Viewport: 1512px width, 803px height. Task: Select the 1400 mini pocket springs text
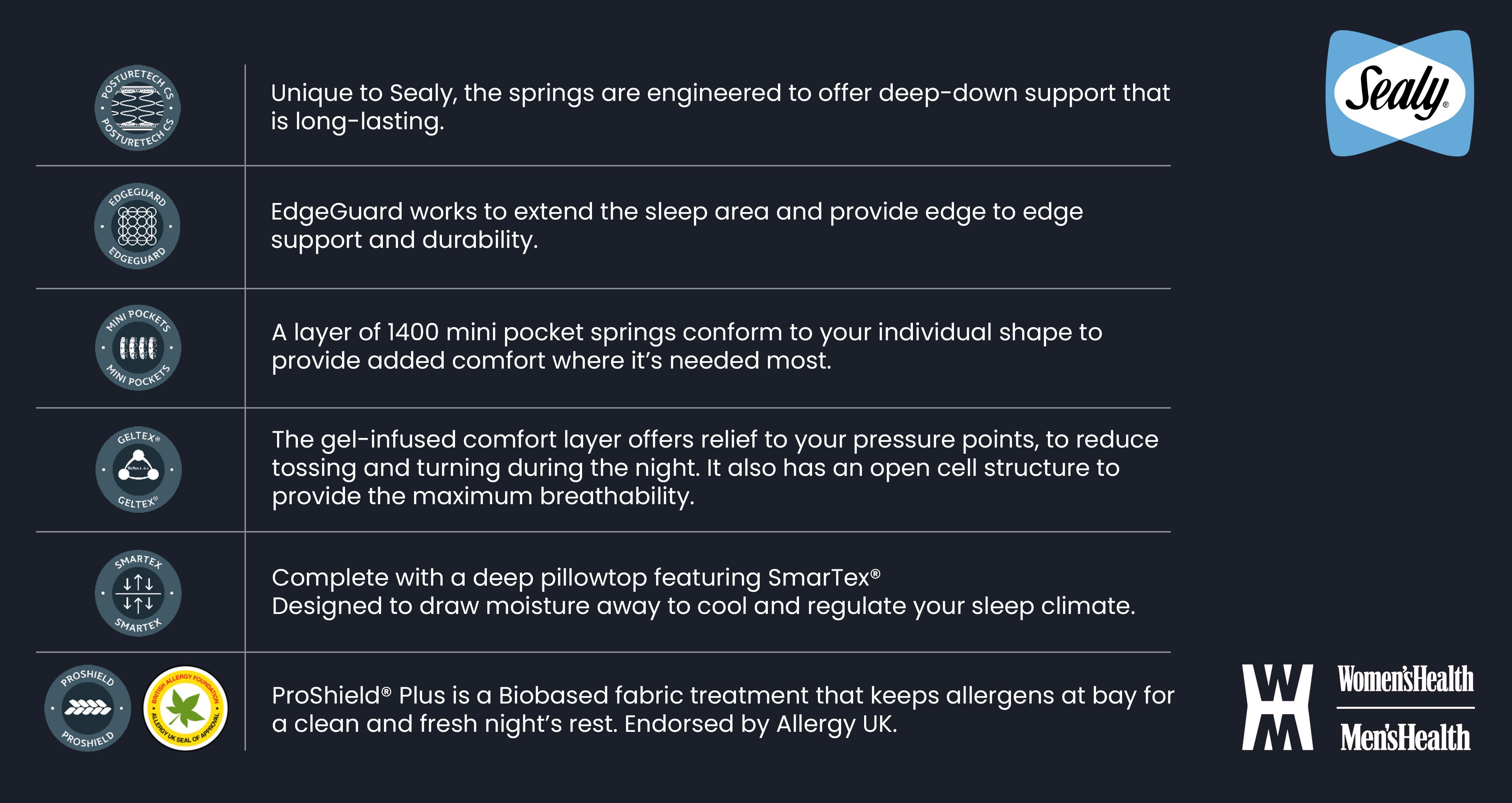(x=687, y=347)
